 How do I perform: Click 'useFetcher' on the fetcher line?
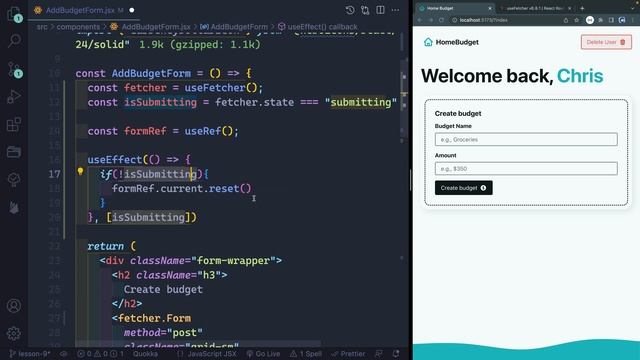(x=215, y=88)
